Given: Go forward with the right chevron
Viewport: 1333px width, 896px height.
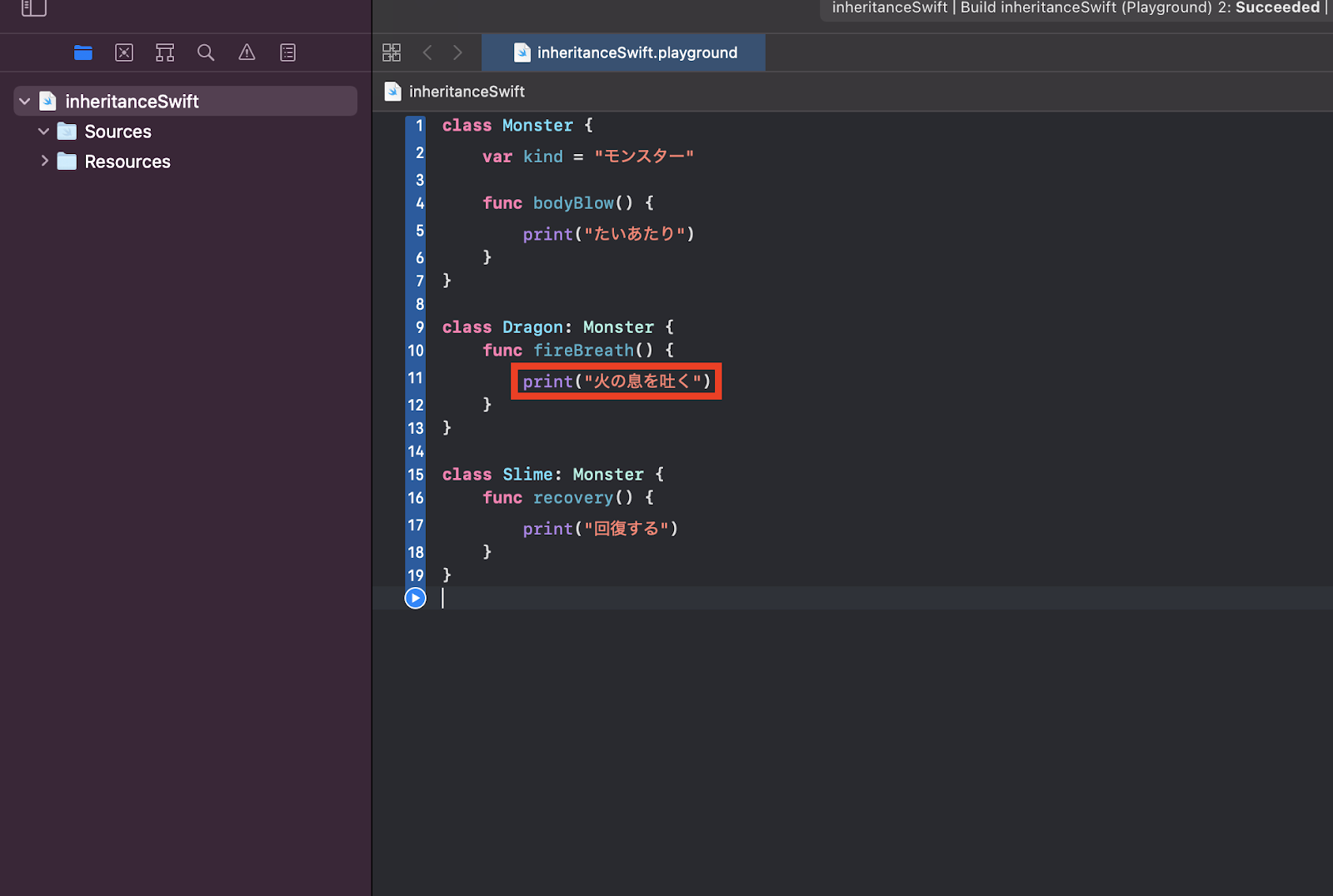Looking at the screenshot, I should coord(457,52).
